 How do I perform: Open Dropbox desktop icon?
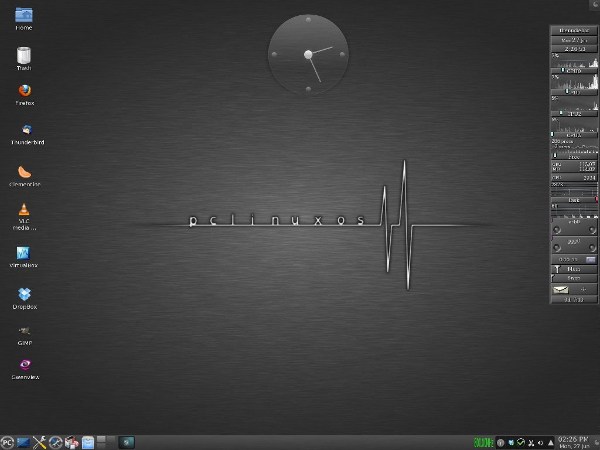click(23, 294)
